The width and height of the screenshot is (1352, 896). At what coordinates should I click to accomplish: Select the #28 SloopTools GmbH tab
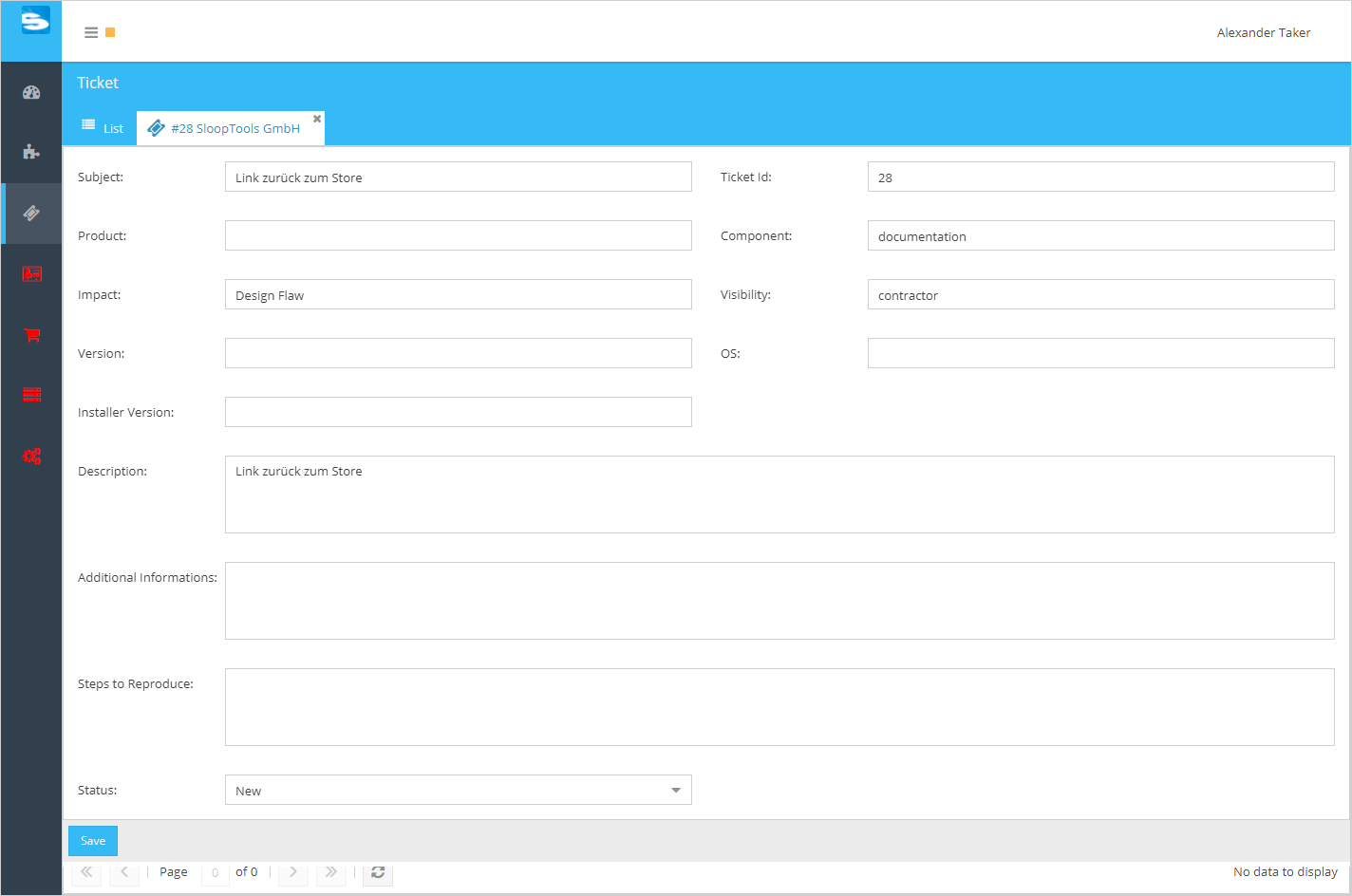231,128
